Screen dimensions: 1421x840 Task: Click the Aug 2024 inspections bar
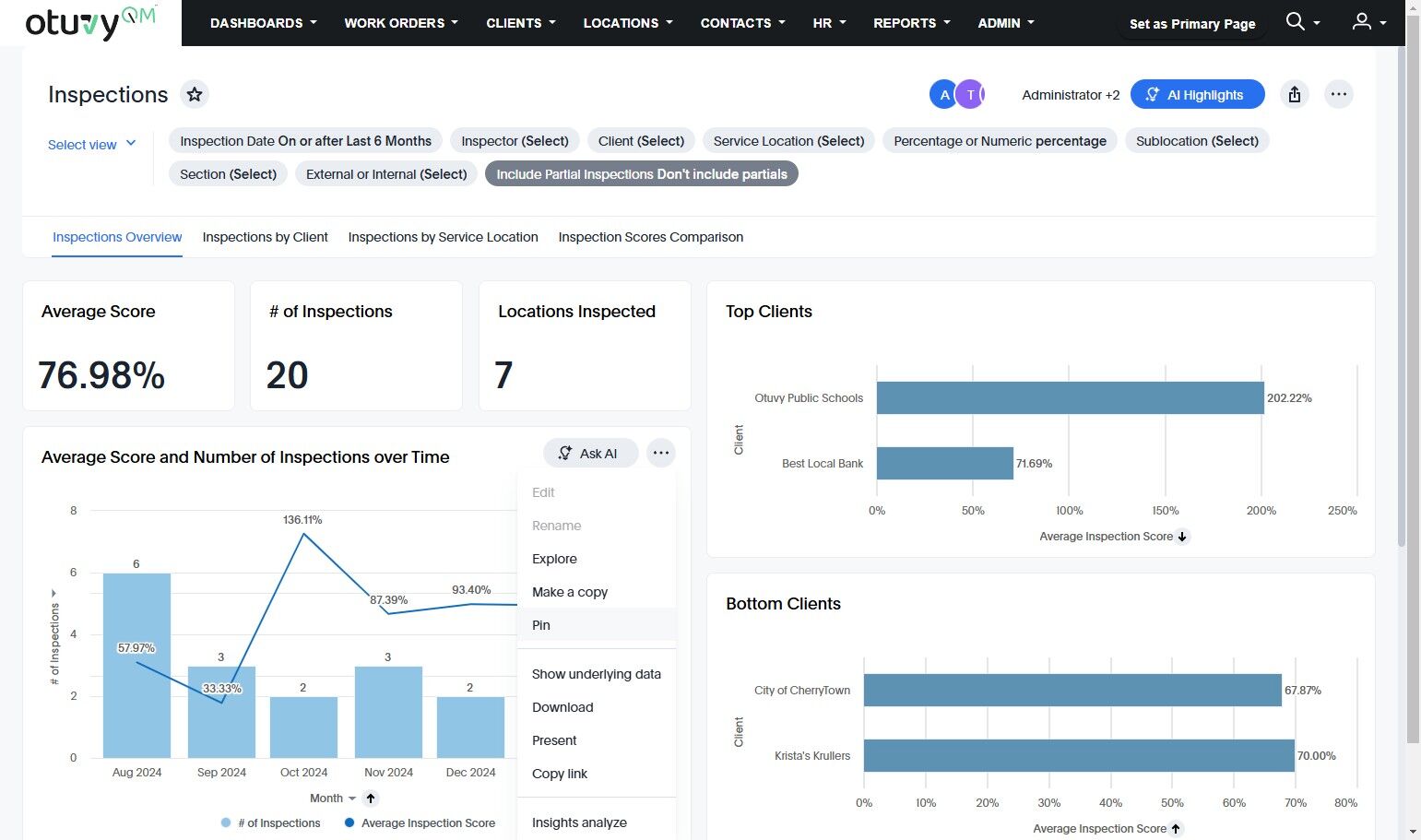136,666
